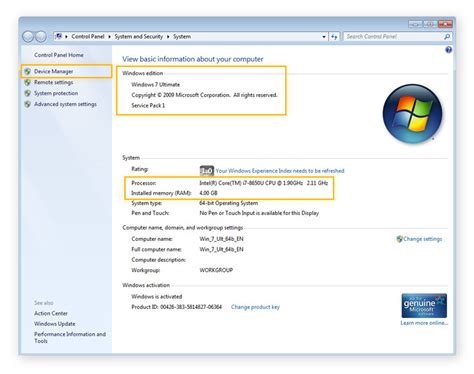Screen dimensions: 474x374
Task: Expand arrow after System and Security breadcrumb
Action: coord(168,36)
